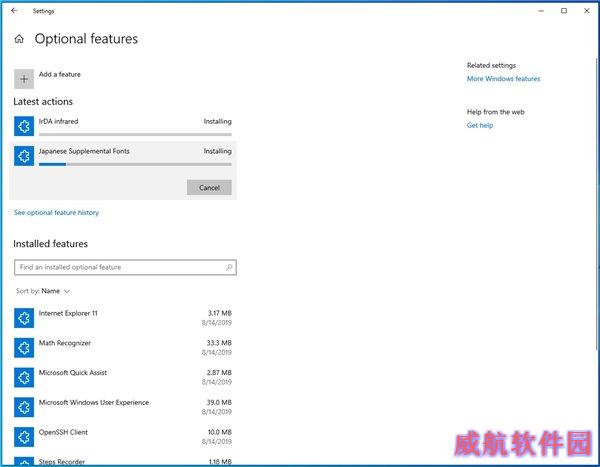The width and height of the screenshot is (600, 467).
Task: Minimize the Settings window
Action: coord(541,11)
